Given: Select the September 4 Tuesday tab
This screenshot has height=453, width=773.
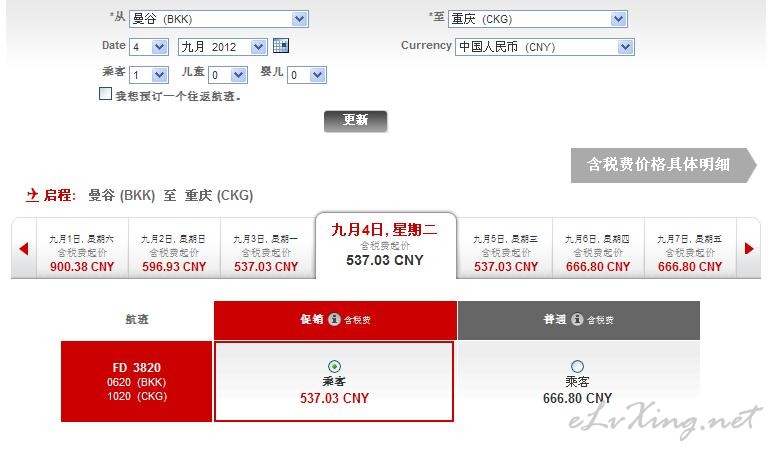Looking at the screenshot, I should click(385, 245).
